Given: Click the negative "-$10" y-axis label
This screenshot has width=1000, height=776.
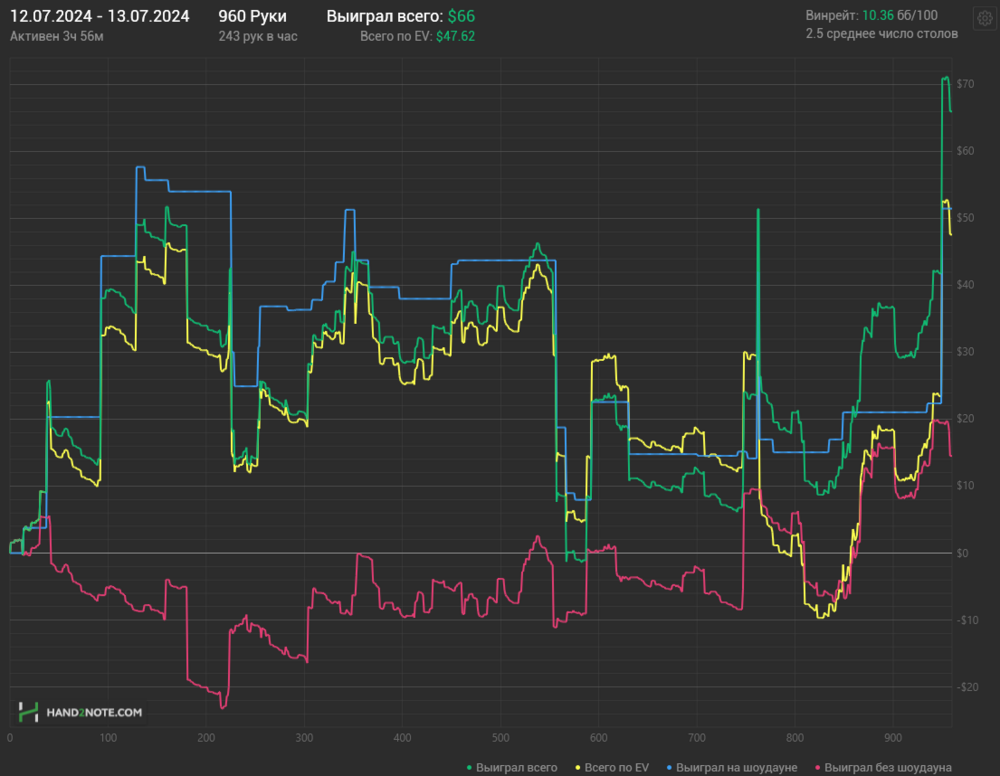Looking at the screenshot, I should point(967,620).
